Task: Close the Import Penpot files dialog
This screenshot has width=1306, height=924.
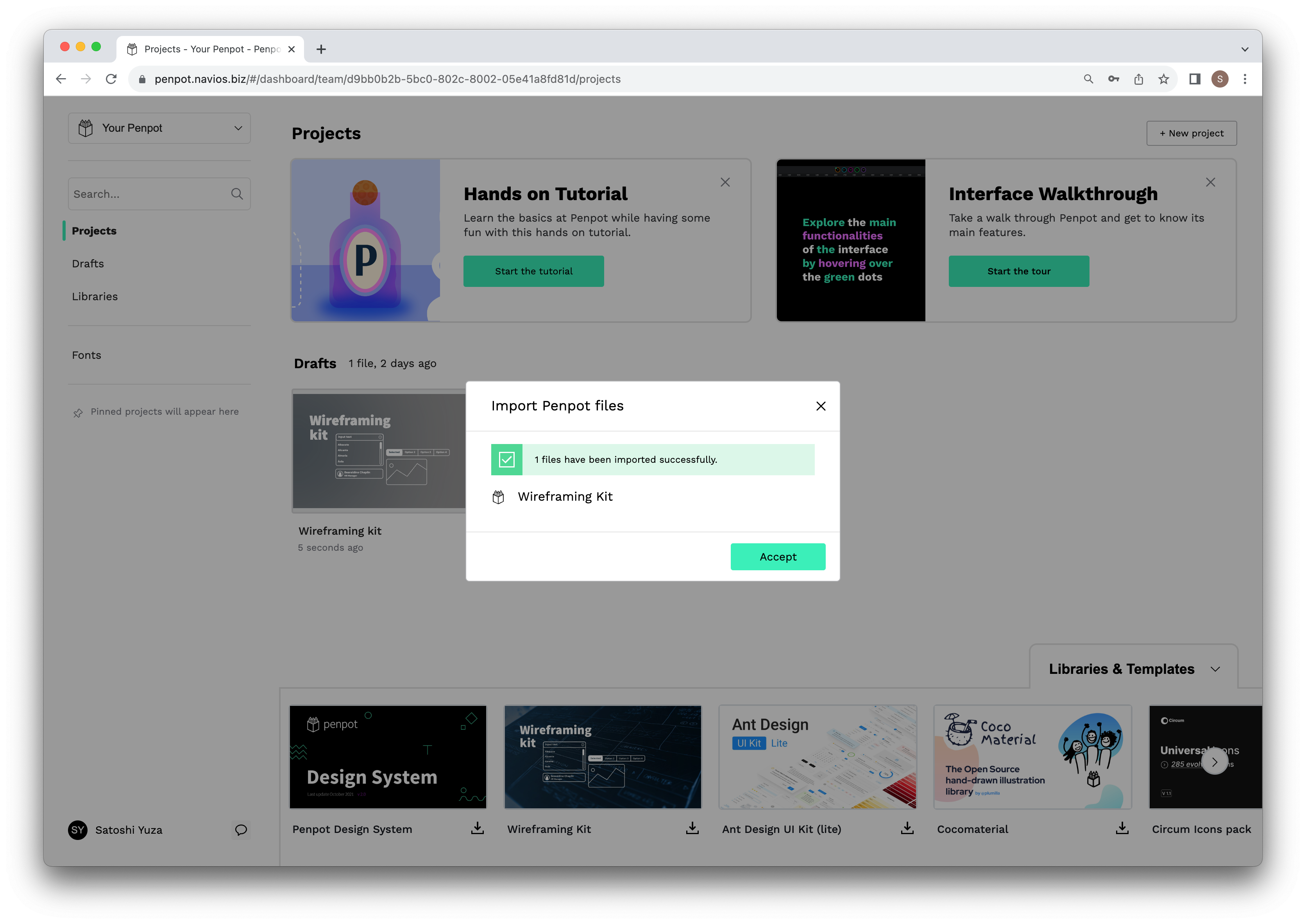Action: (x=820, y=406)
